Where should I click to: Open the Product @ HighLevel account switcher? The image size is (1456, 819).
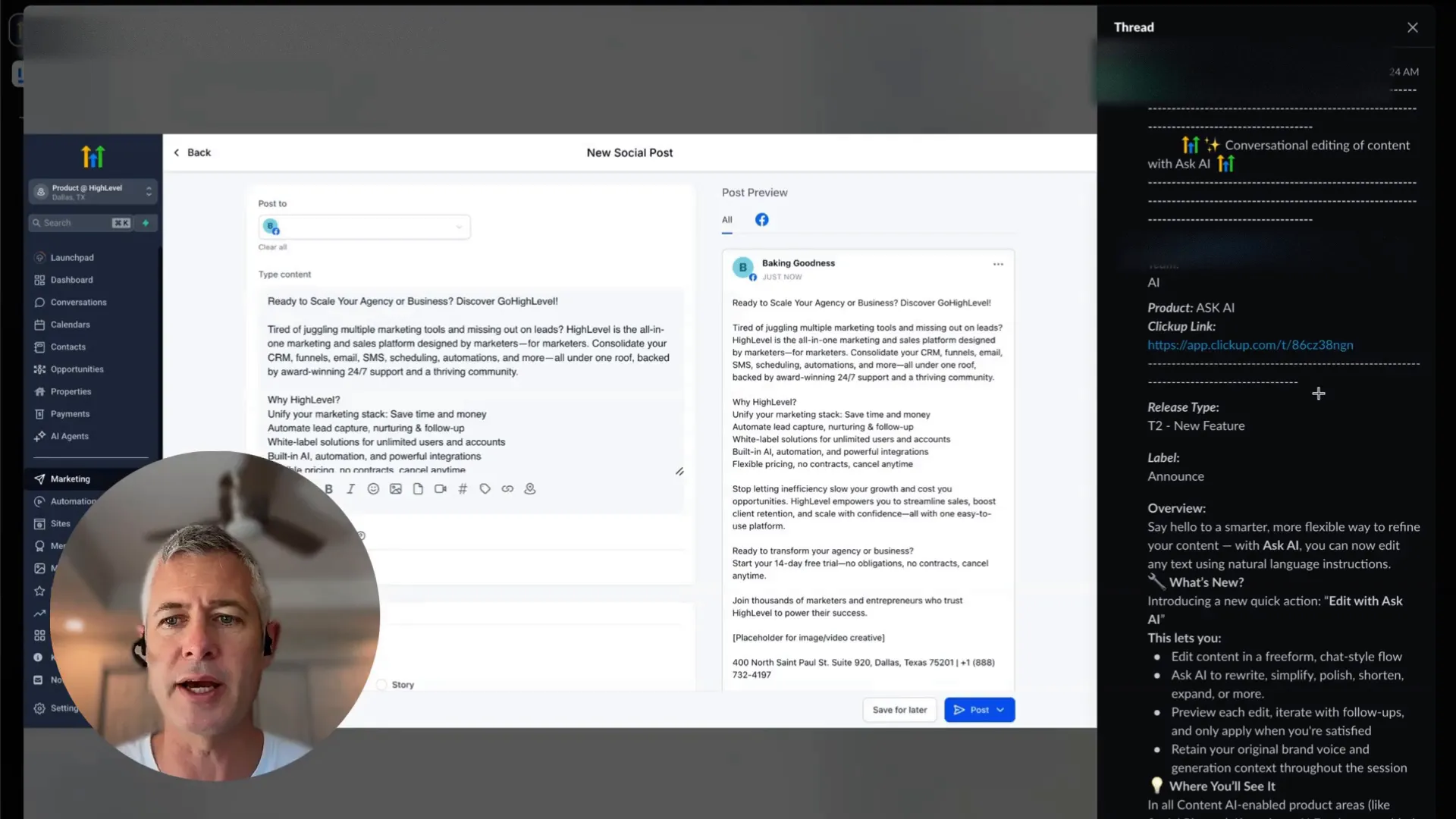[93, 192]
